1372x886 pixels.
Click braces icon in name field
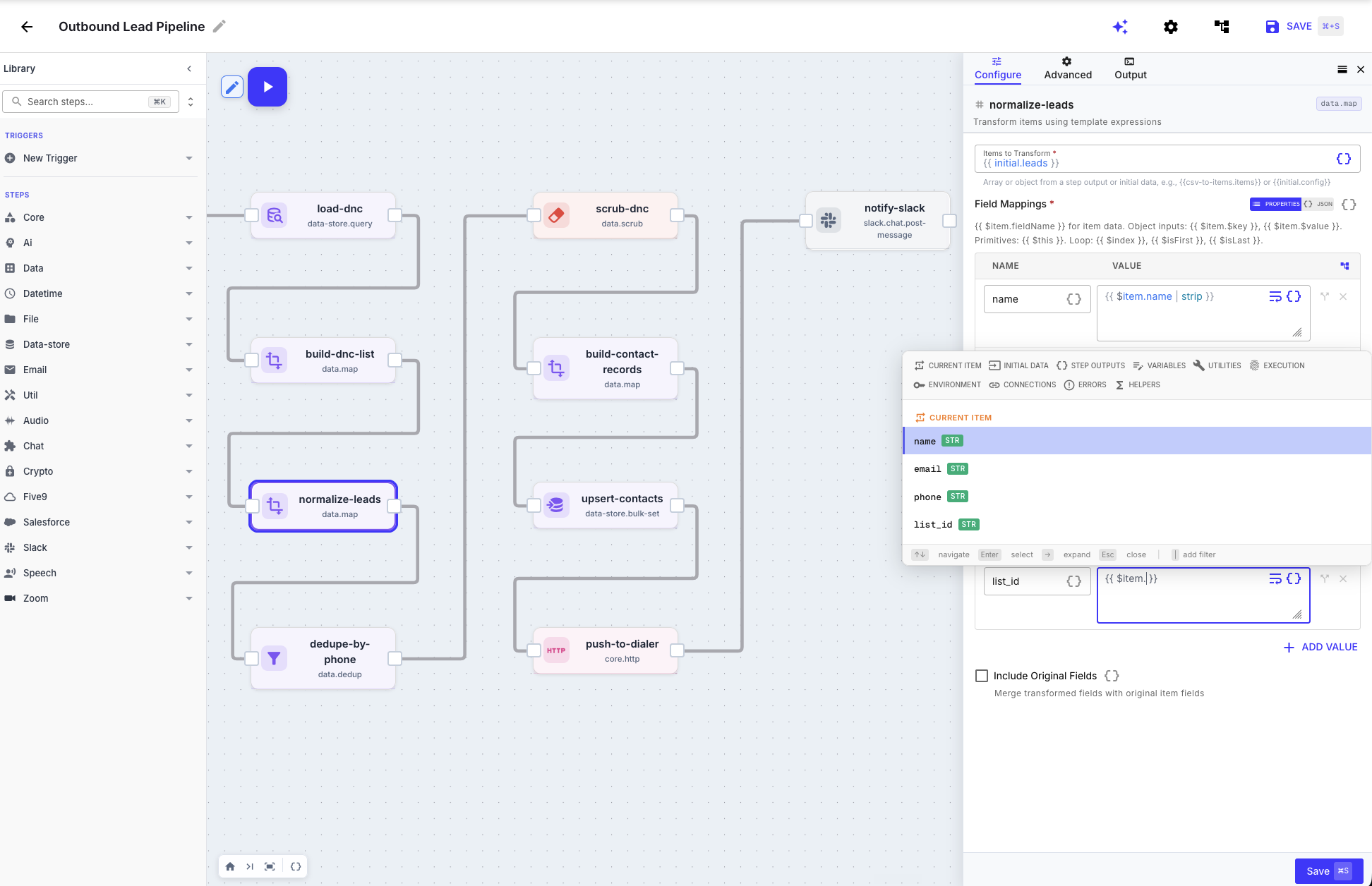[1074, 299]
